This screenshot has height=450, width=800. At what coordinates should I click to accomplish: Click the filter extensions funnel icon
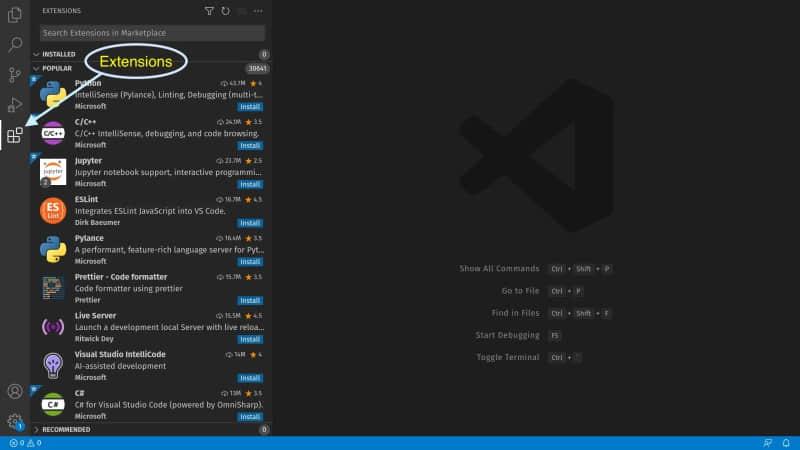209,11
